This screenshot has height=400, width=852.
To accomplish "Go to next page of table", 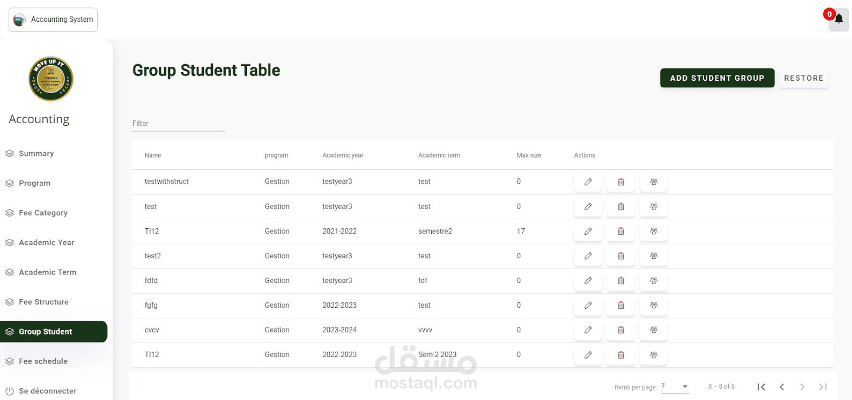I will click(x=802, y=387).
